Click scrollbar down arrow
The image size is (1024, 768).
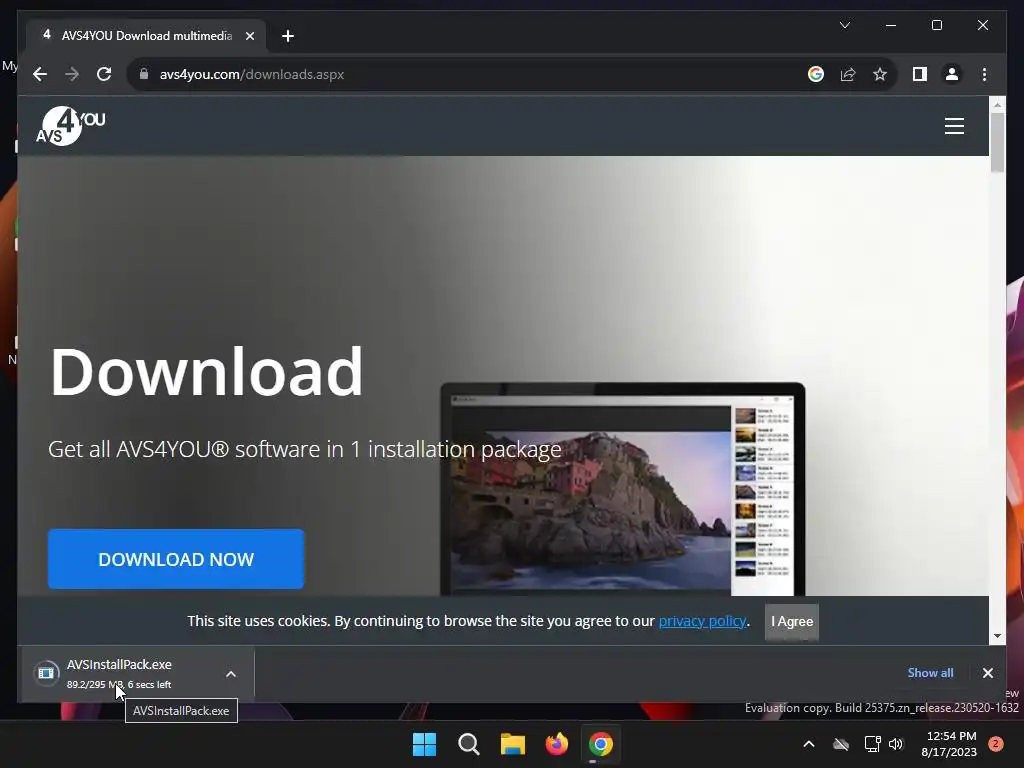click(x=997, y=635)
